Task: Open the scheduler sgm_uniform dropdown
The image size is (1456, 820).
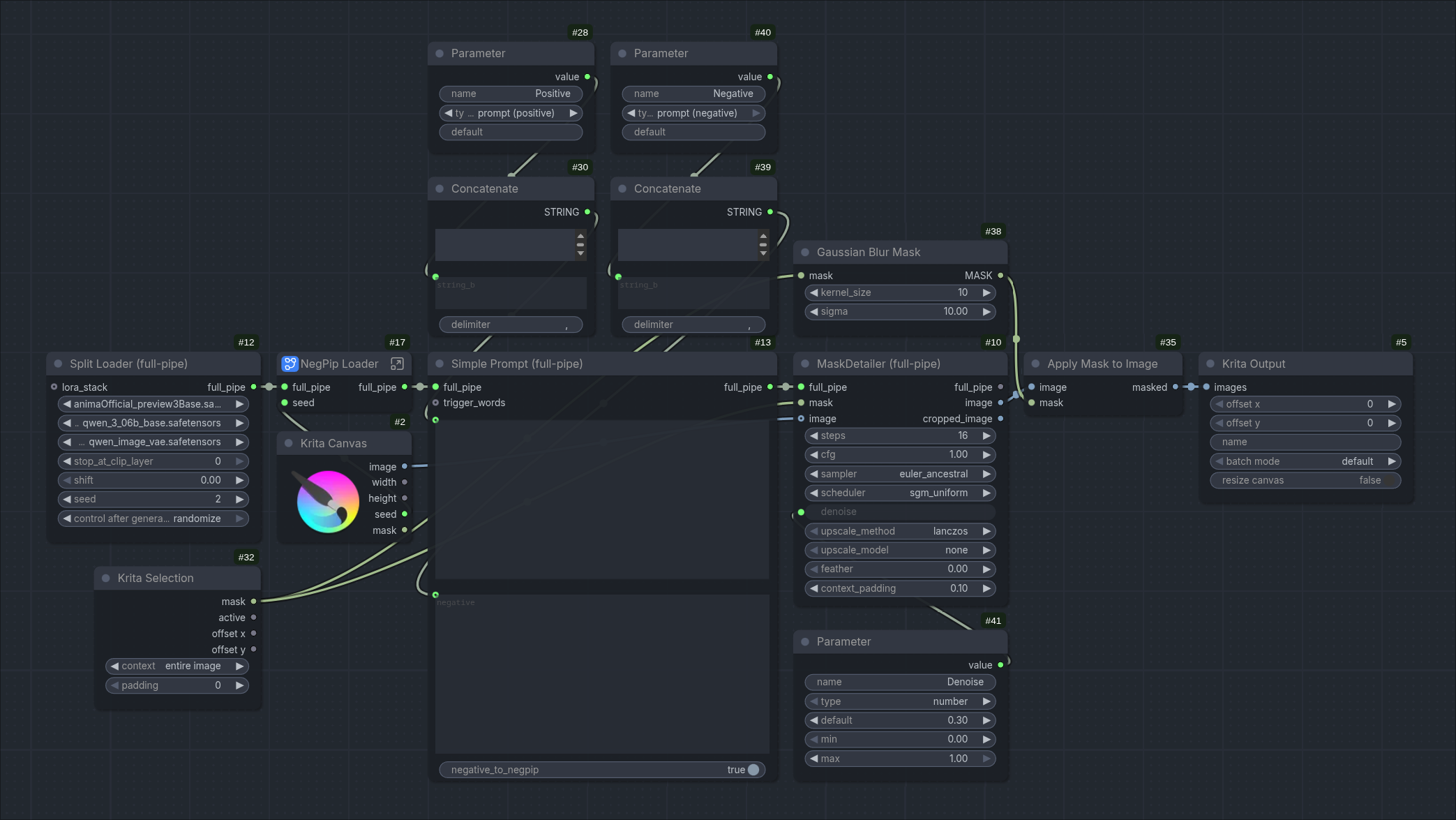Action: (x=900, y=493)
